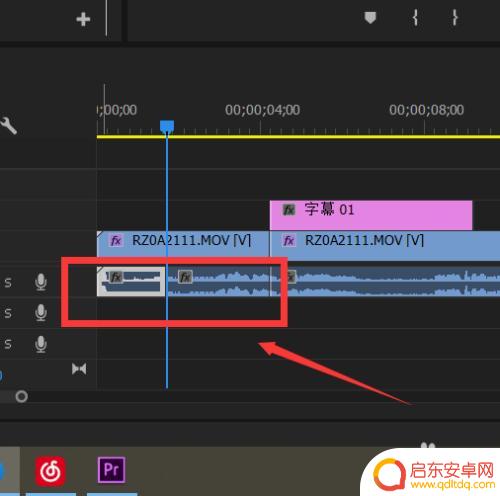The image size is (500, 496).
Task: Click the blue playhead handle on ruler
Action: (167, 127)
